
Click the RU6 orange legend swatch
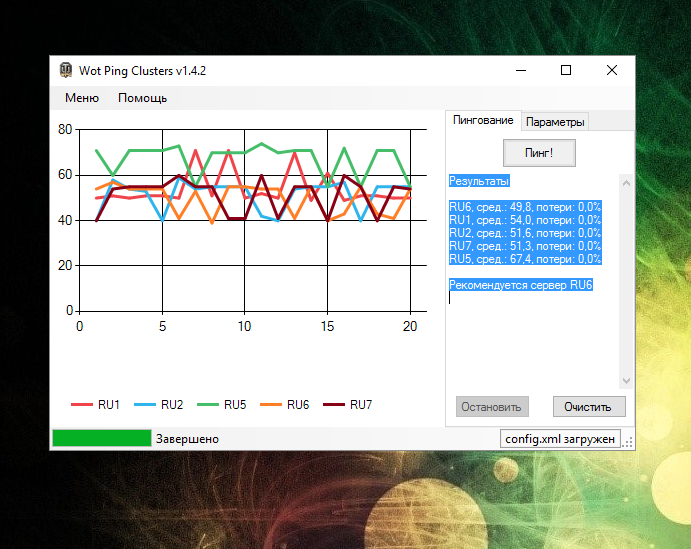[x=271, y=405]
